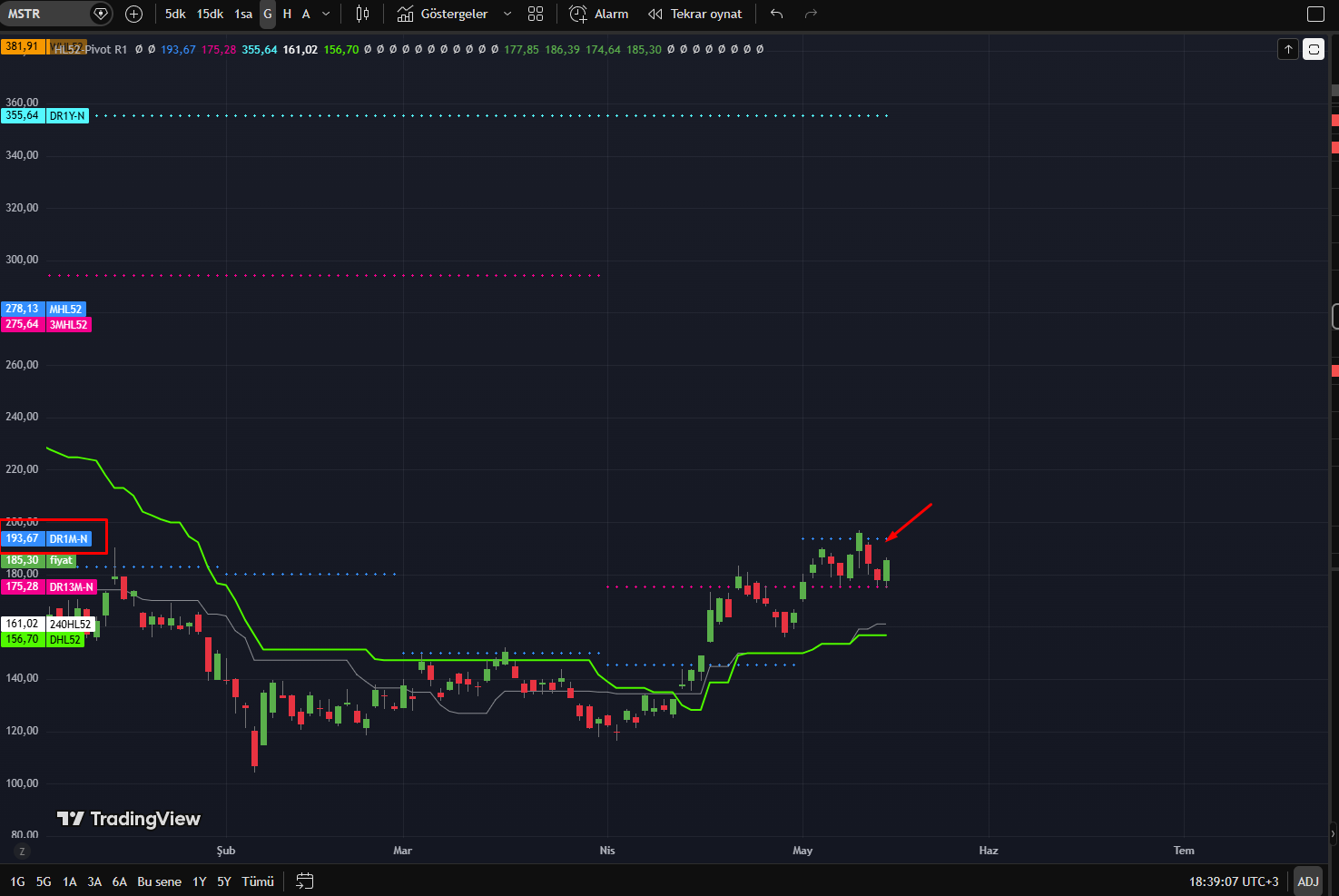Click the Alarm clock-plus icon
The height and width of the screenshot is (896, 1339).
point(577,14)
